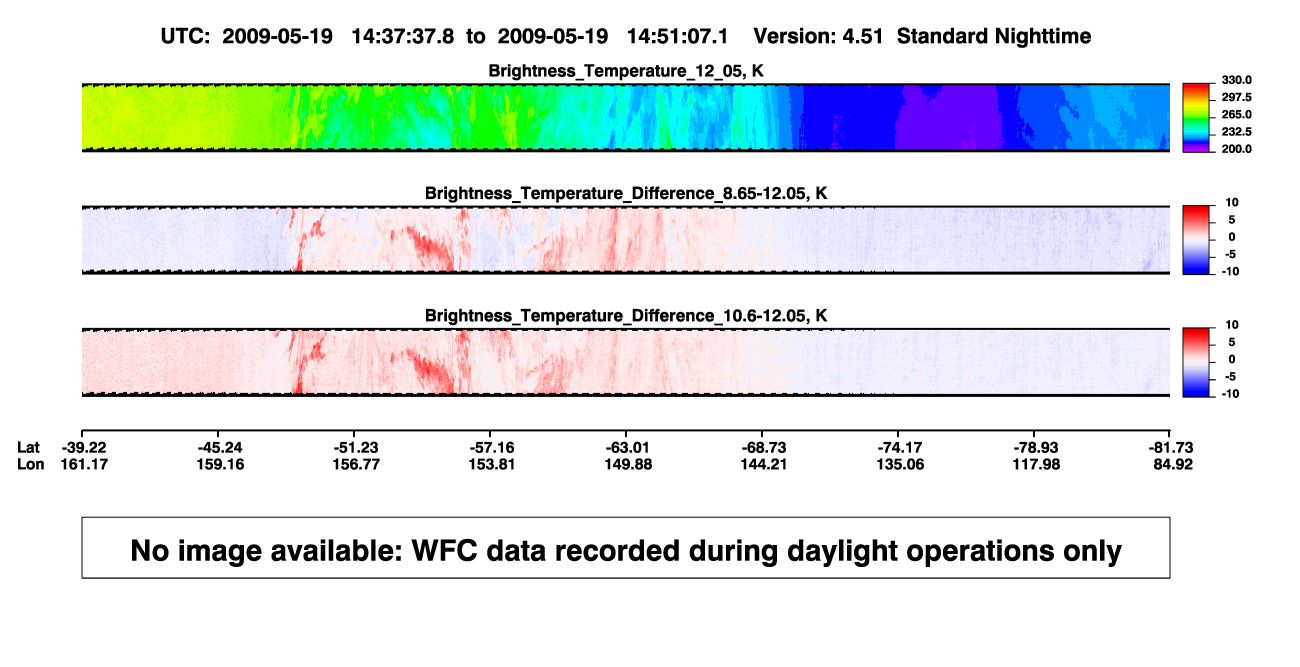Click longitude value 117.98

[x=1036, y=464]
